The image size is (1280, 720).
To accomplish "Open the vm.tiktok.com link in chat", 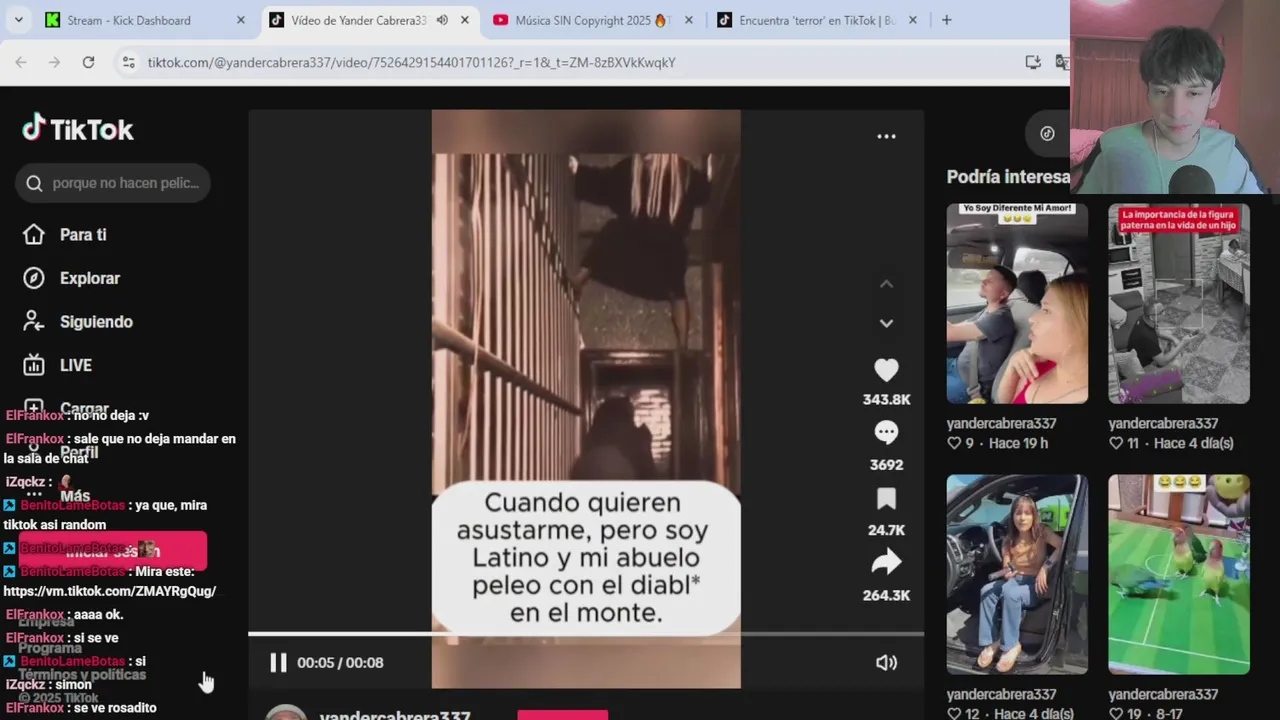I will coord(110,591).
